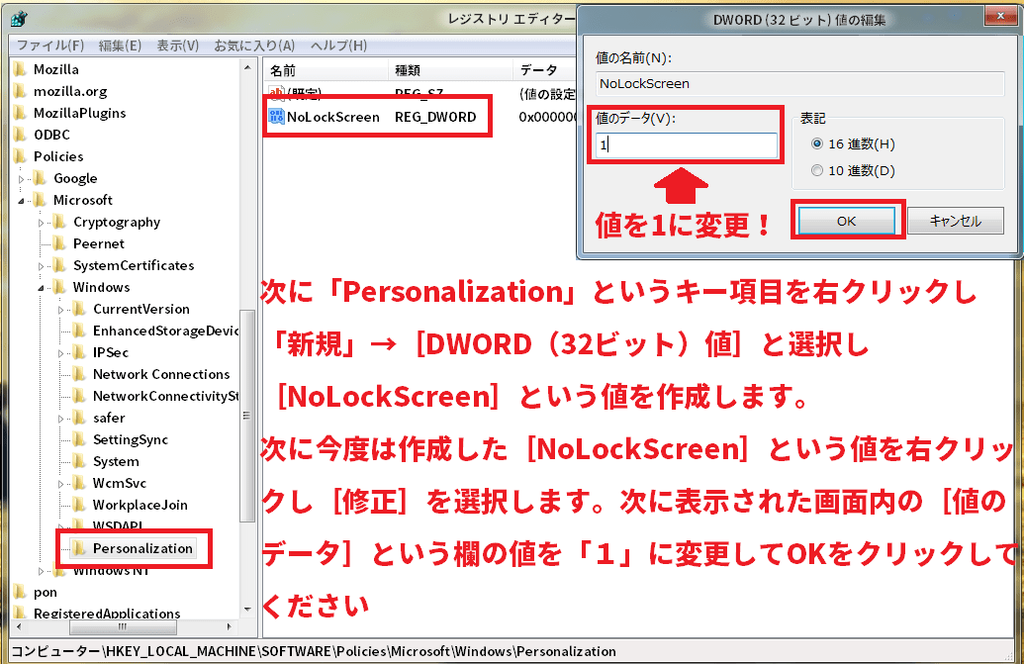Image resolution: width=1024 pixels, height=664 pixels.
Task: Open the お気に入り(A) menu
Action: (255, 45)
